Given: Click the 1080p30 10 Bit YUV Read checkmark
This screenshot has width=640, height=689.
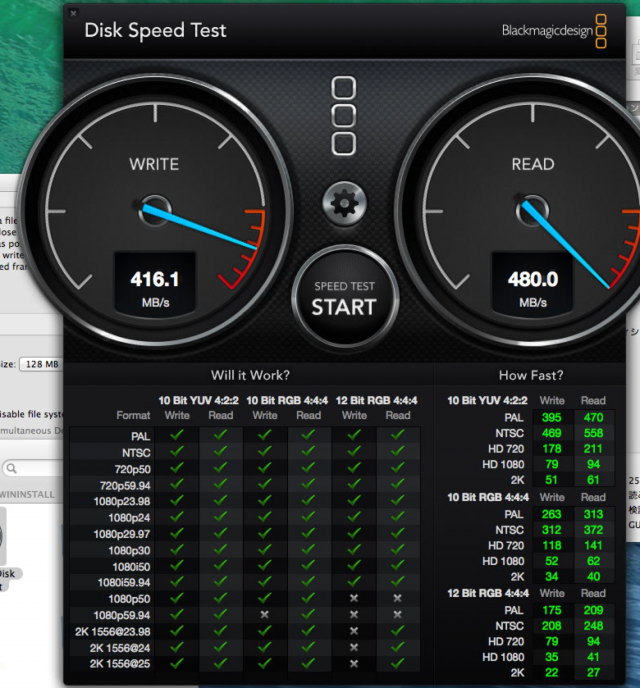Looking at the screenshot, I should click(220, 549).
